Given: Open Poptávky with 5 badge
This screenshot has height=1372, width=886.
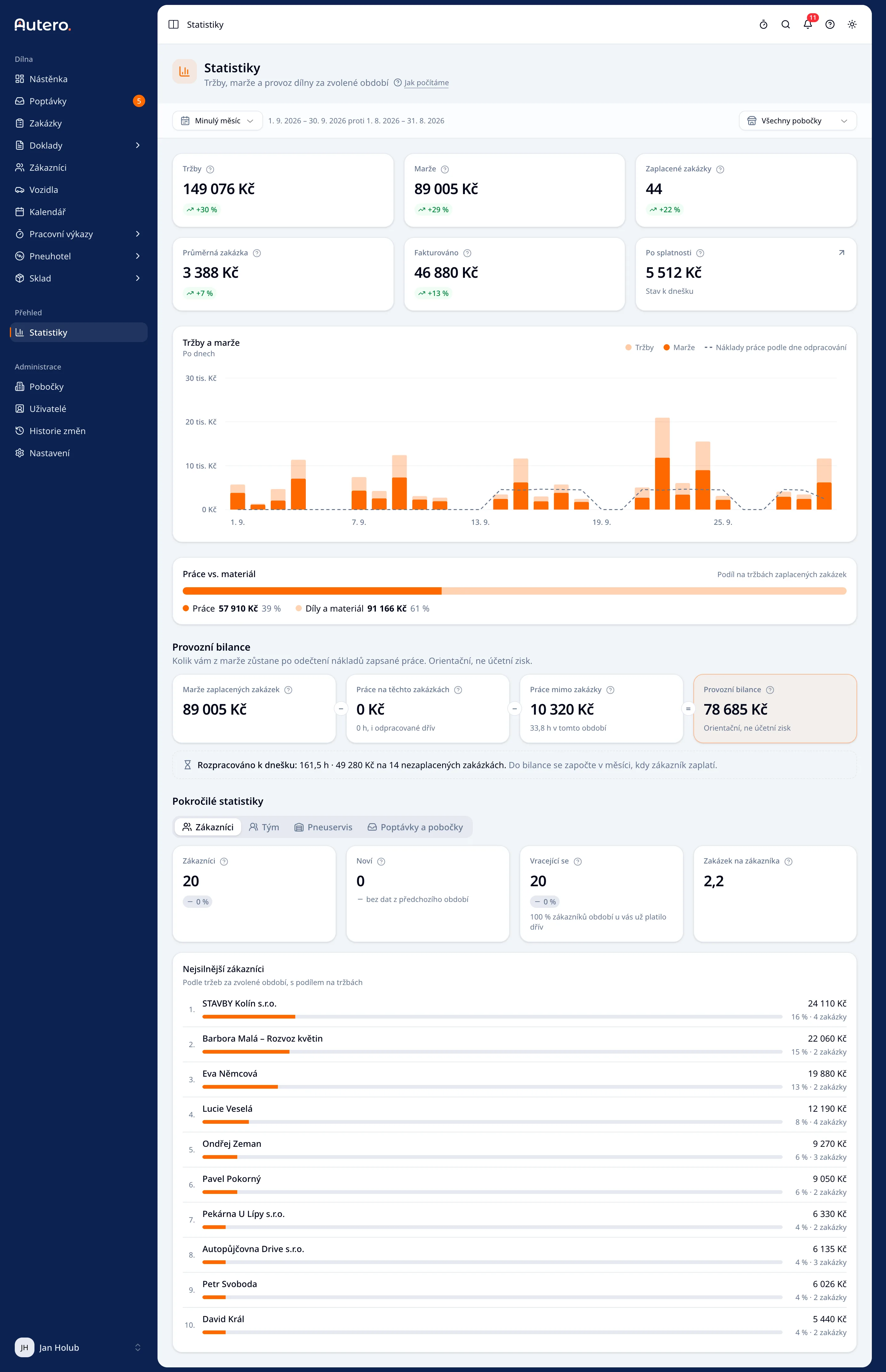Looking at the screenshot, I should [79, 101].
